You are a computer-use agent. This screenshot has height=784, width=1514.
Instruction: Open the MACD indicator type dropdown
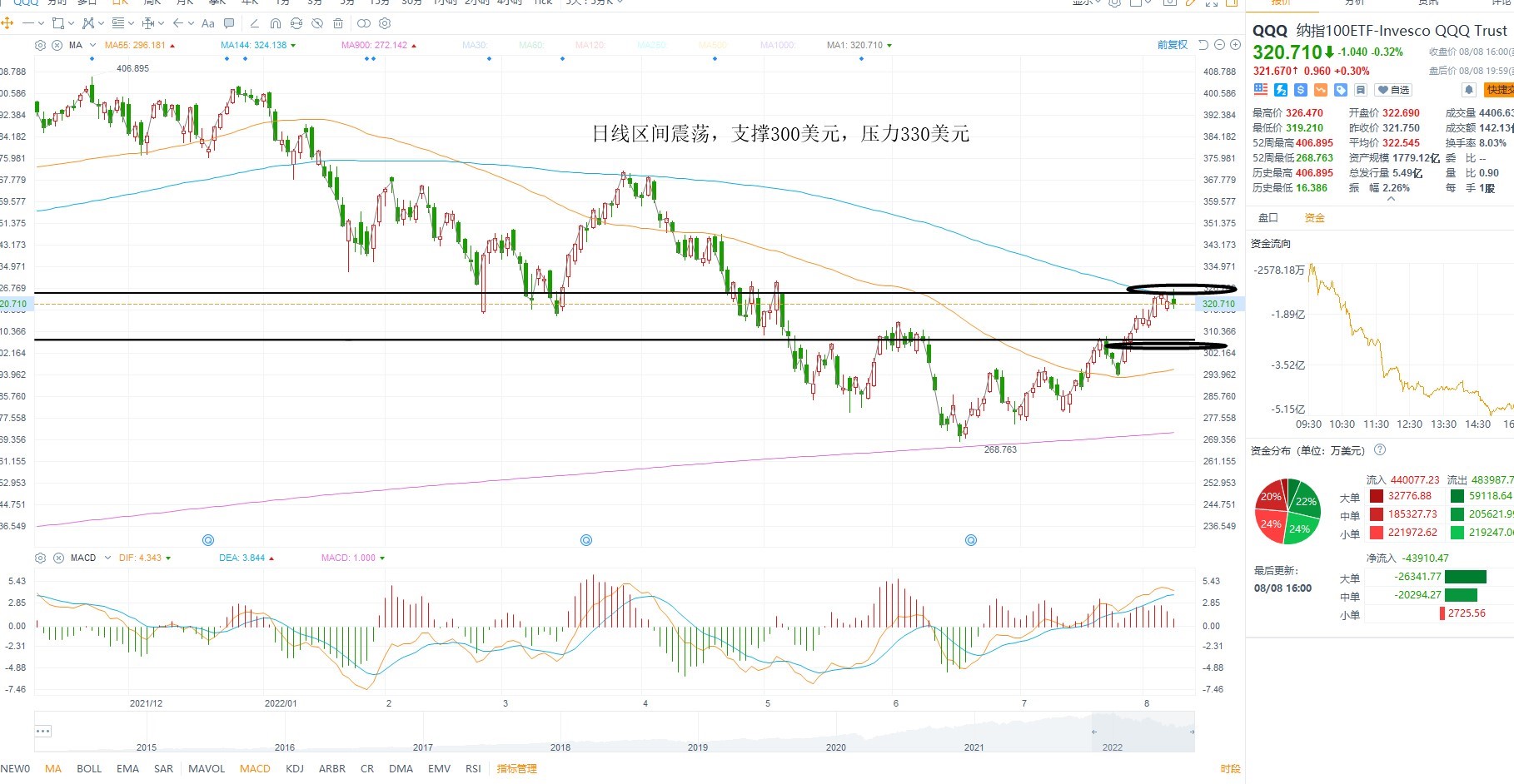point(107,558)
